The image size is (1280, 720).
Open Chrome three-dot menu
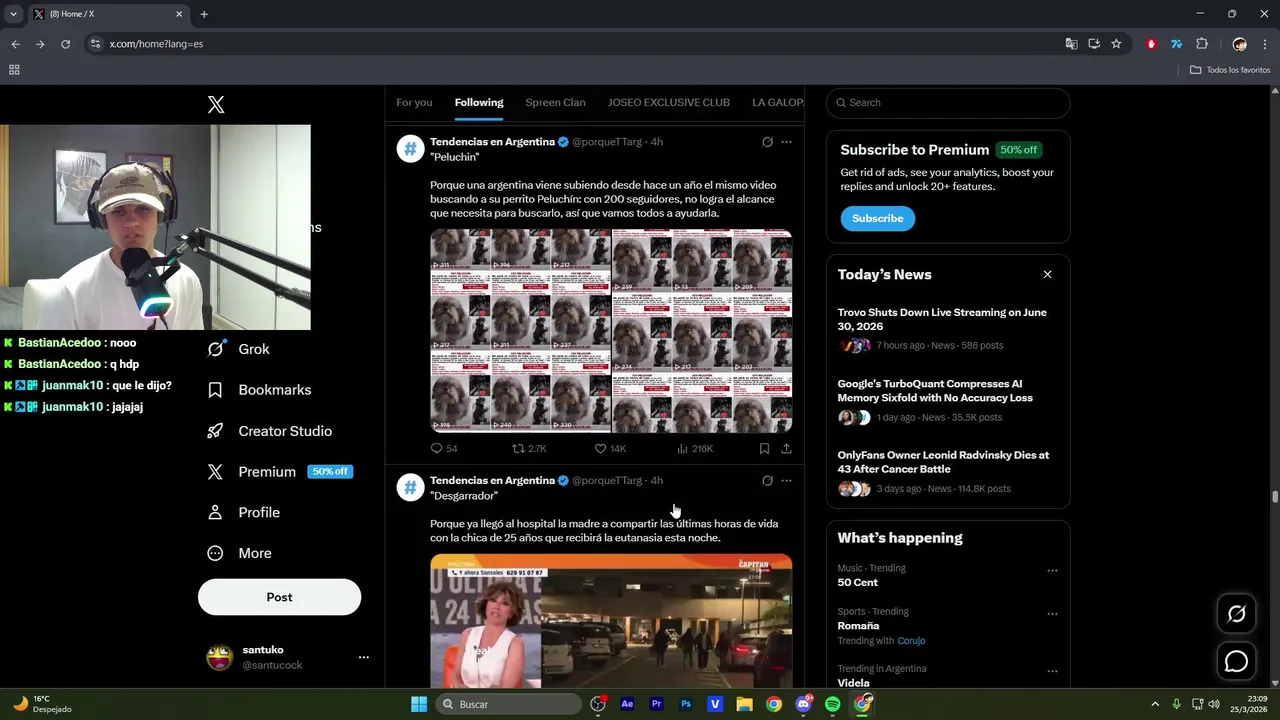pyautogui.click(x=1265, y=44)
